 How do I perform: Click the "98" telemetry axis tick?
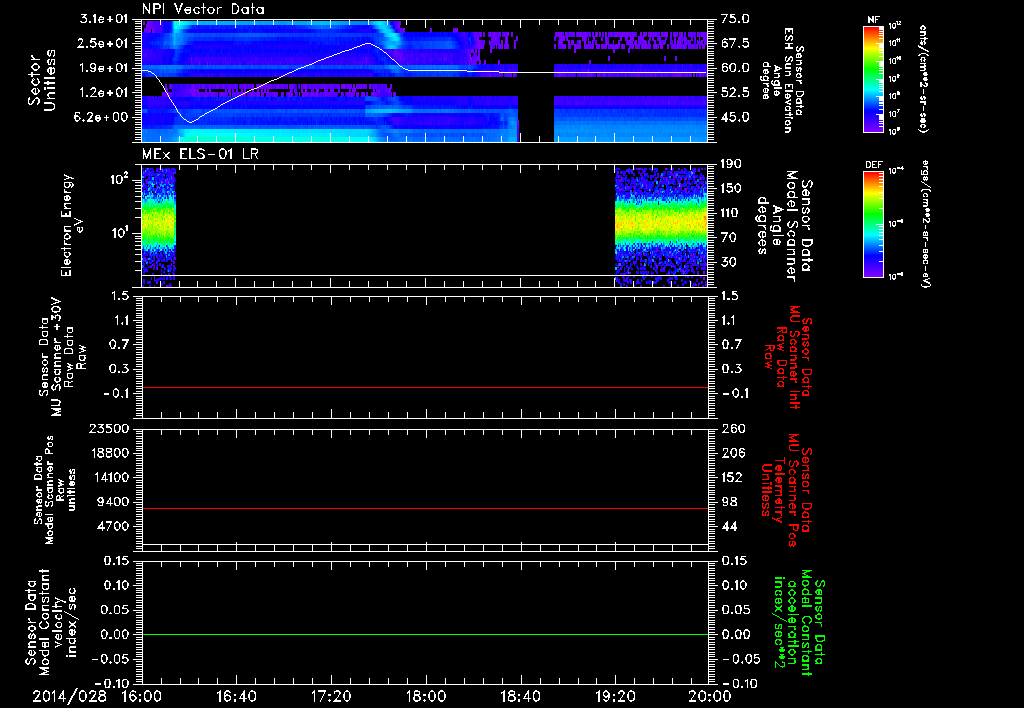coord(729,502)
